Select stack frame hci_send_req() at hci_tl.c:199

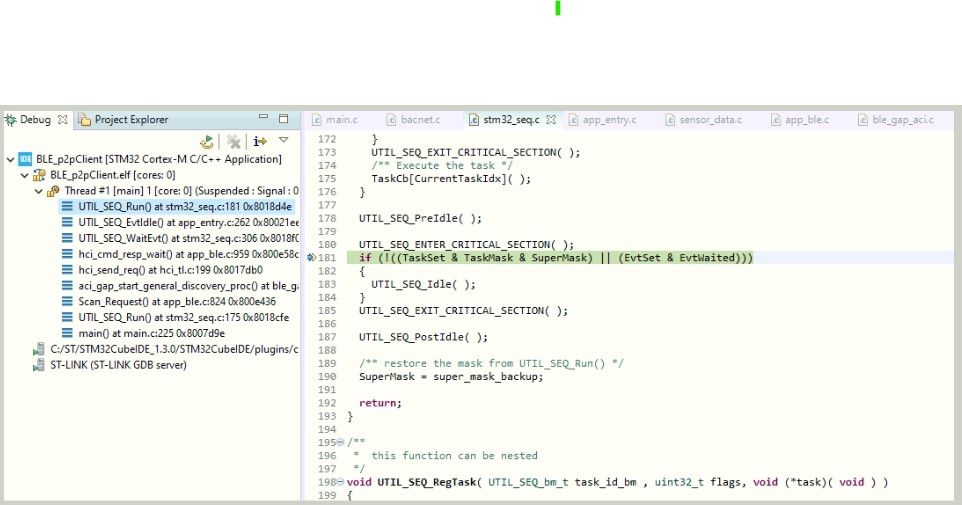tap(171, 270)
